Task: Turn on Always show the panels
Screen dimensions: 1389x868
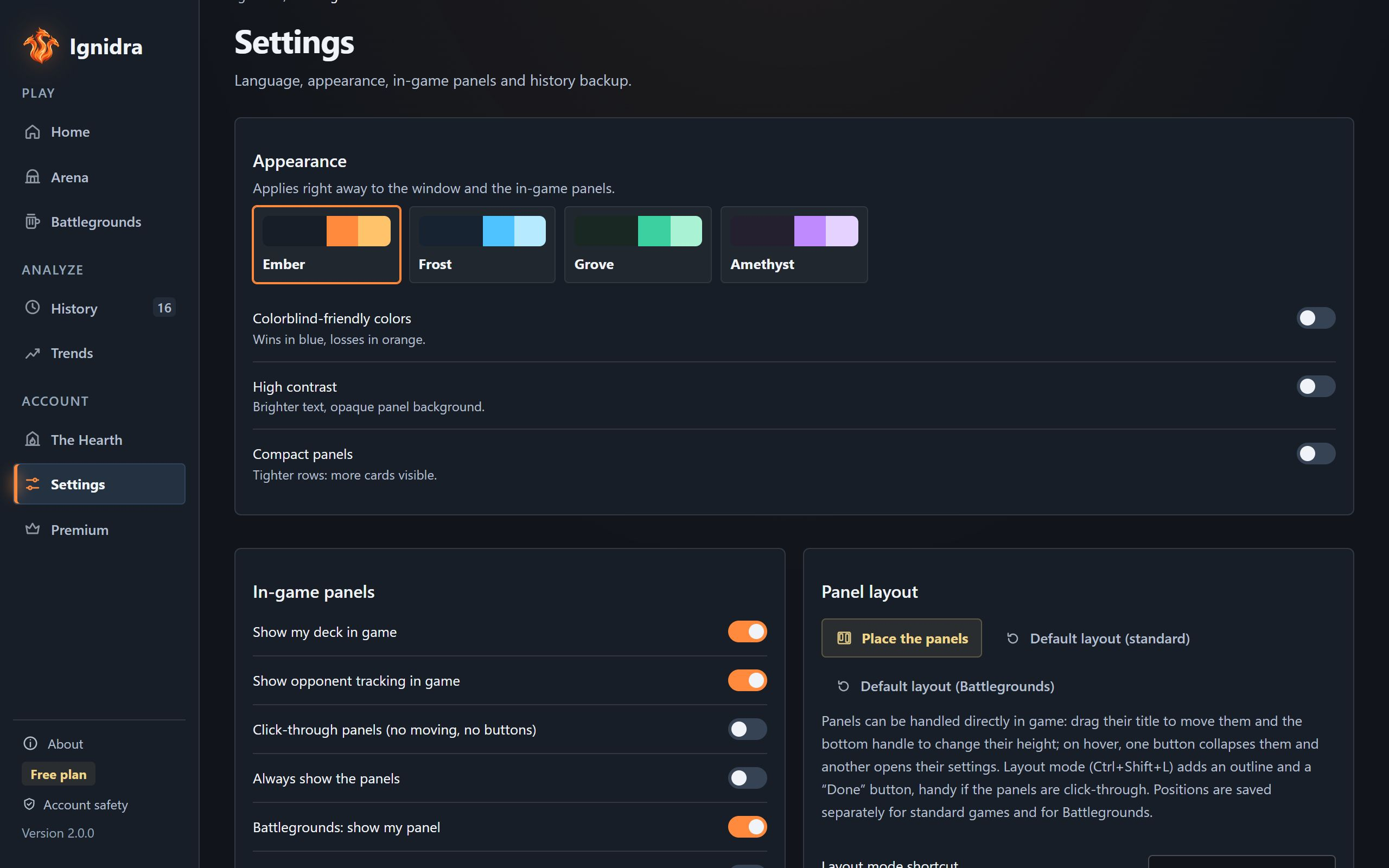Action: coord(747,778)
